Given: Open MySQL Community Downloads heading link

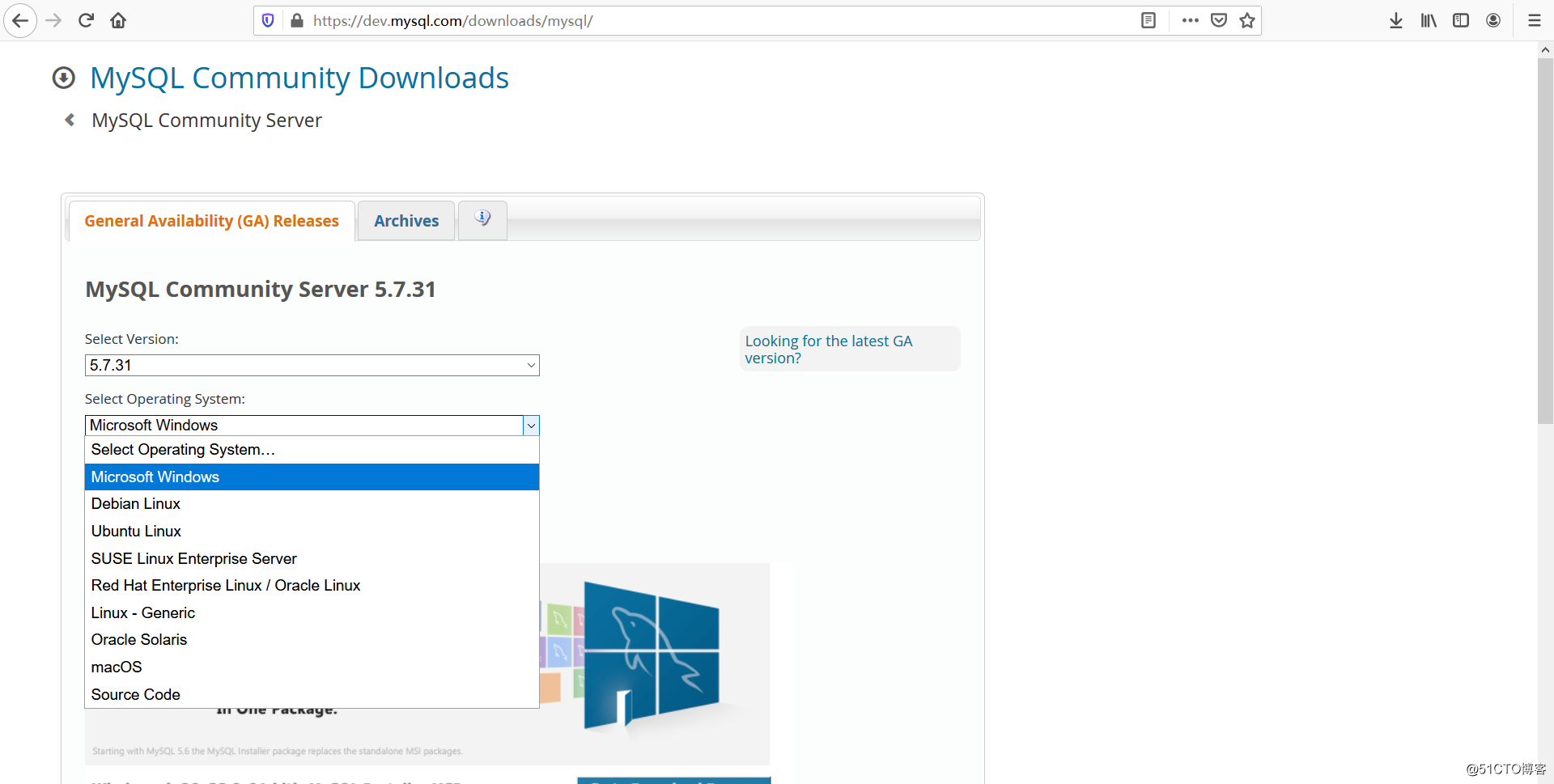Looking at the screenshot, I should (299, 78).
